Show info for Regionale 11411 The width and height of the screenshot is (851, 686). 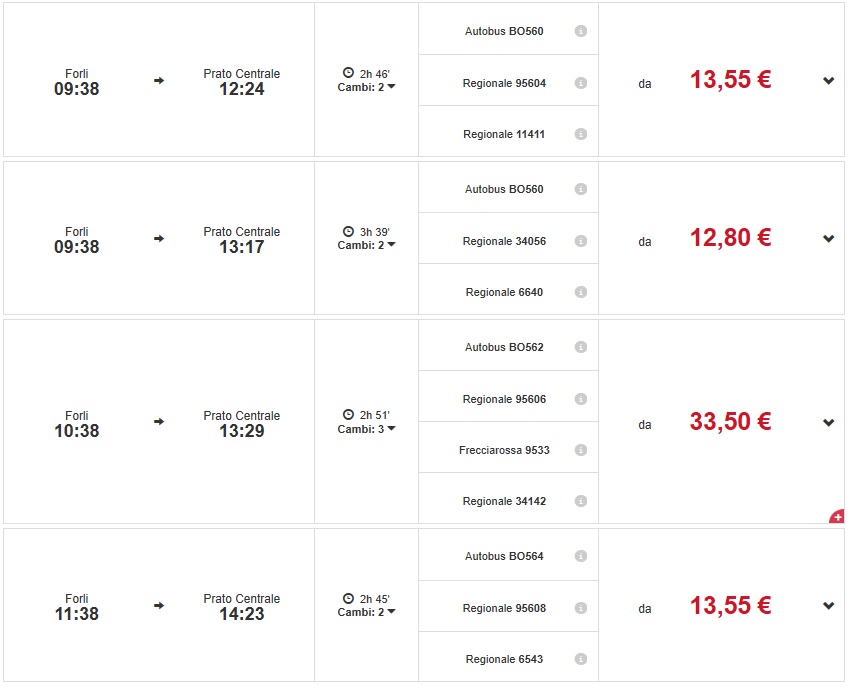581,134
